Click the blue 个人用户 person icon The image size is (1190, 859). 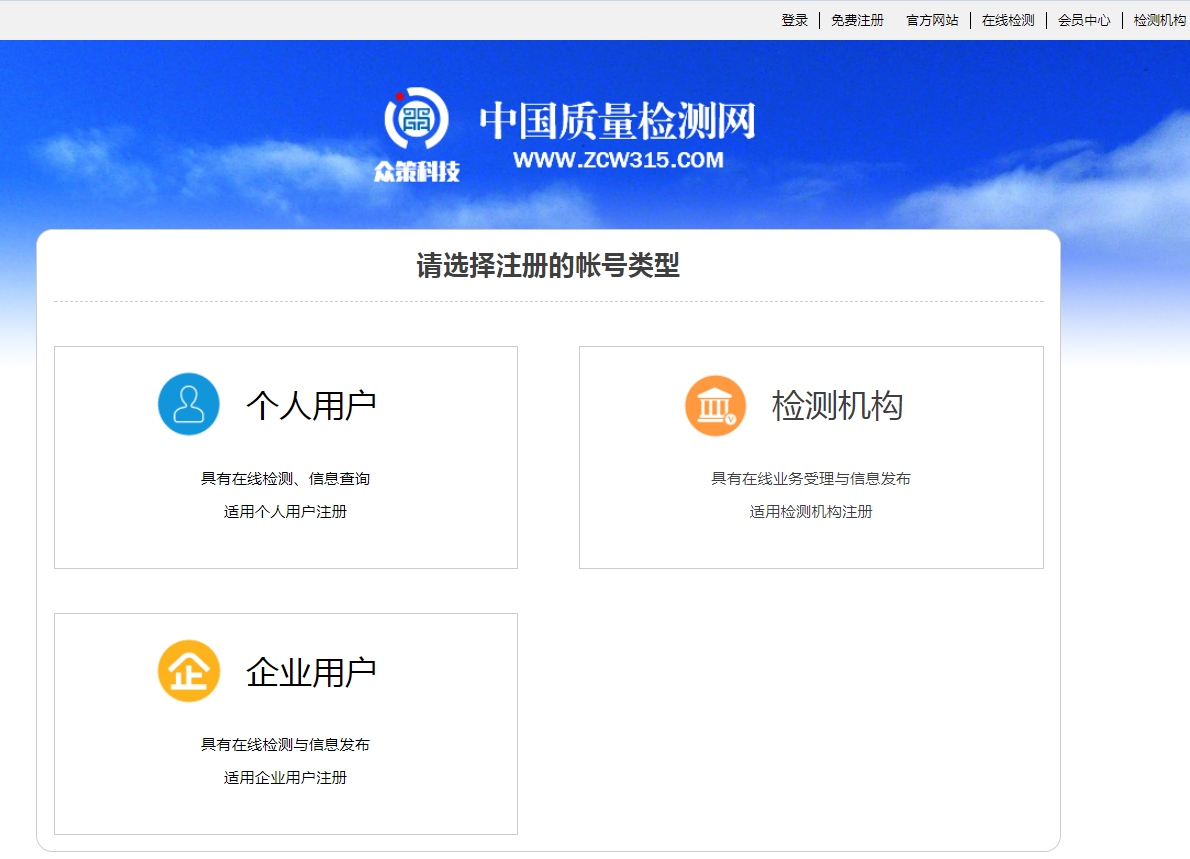click(188, 404)
